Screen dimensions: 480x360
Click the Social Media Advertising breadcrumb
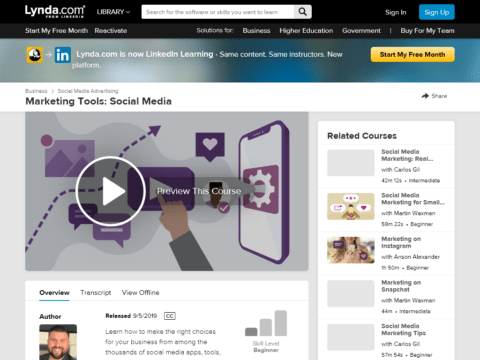pyautogui.click(x=88, y=91)
